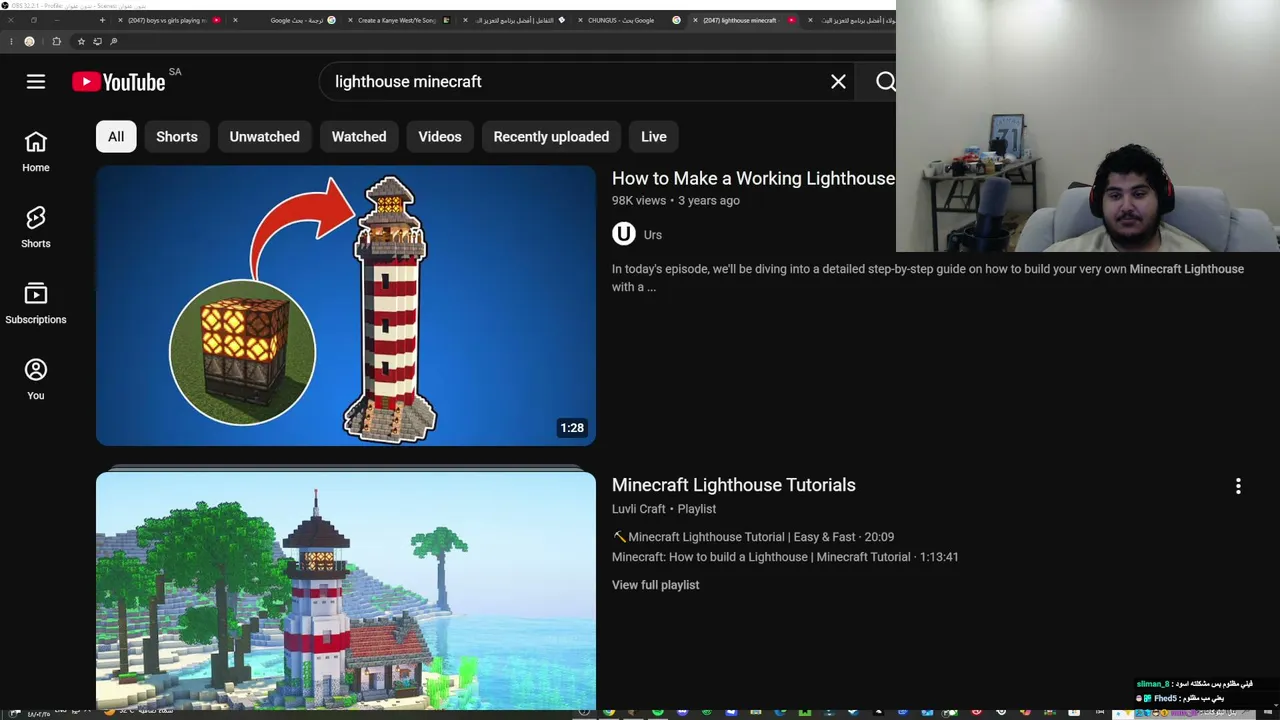The height and width of the screenshot is (720, 1280).
Task: Open the browser profile avatar
Action: (29, 41)
